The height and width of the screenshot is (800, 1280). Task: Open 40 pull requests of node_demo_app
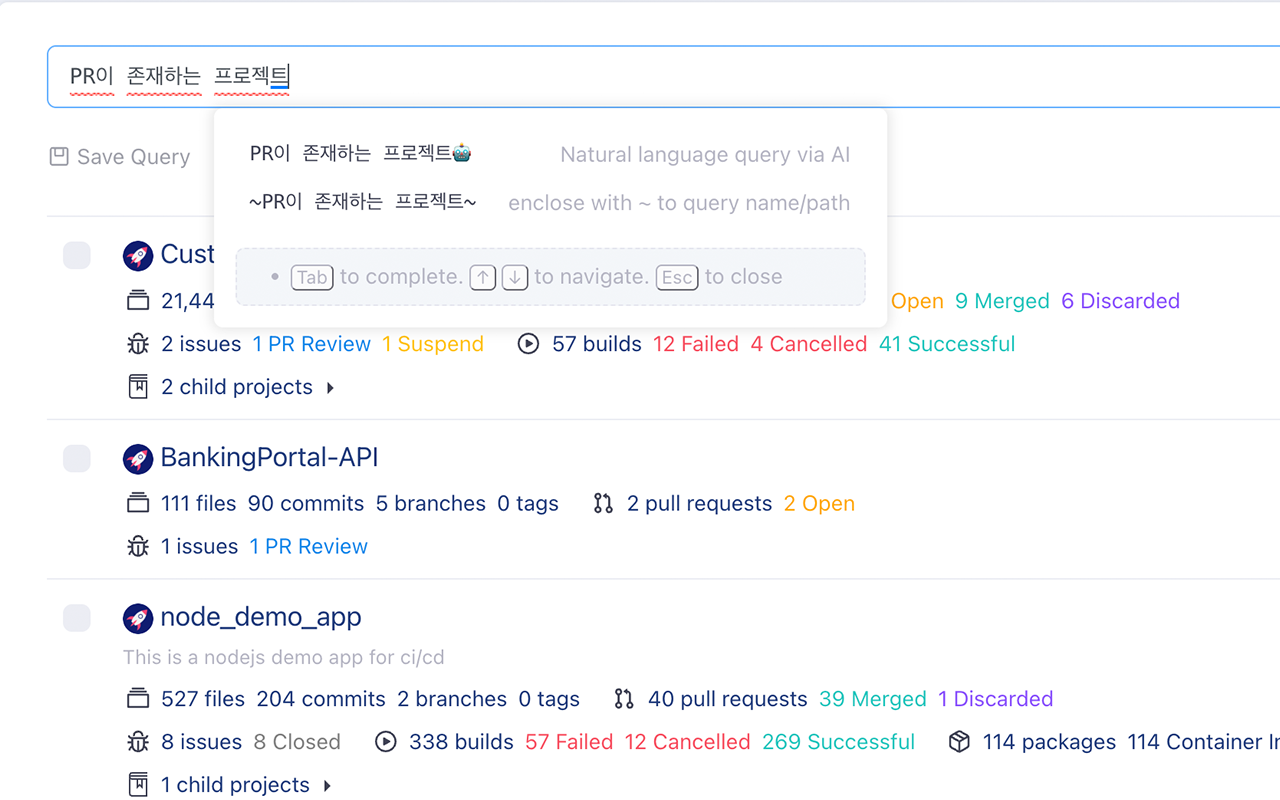727,699
